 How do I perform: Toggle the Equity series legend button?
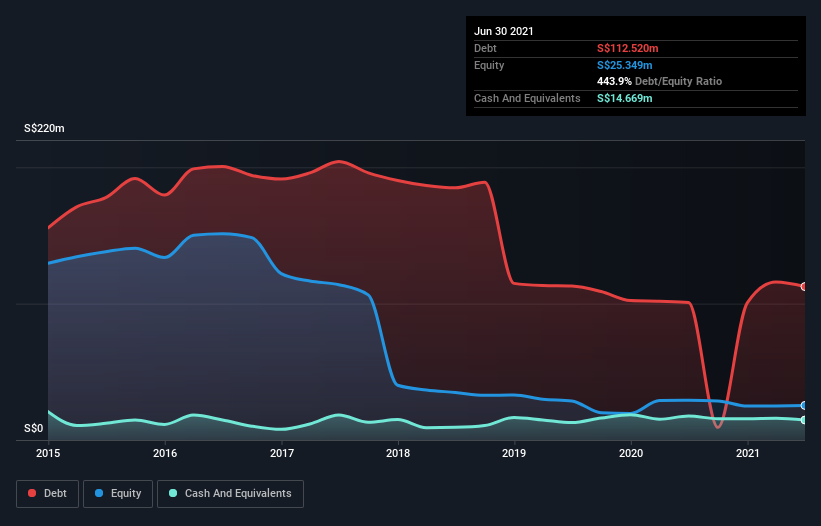118,494
